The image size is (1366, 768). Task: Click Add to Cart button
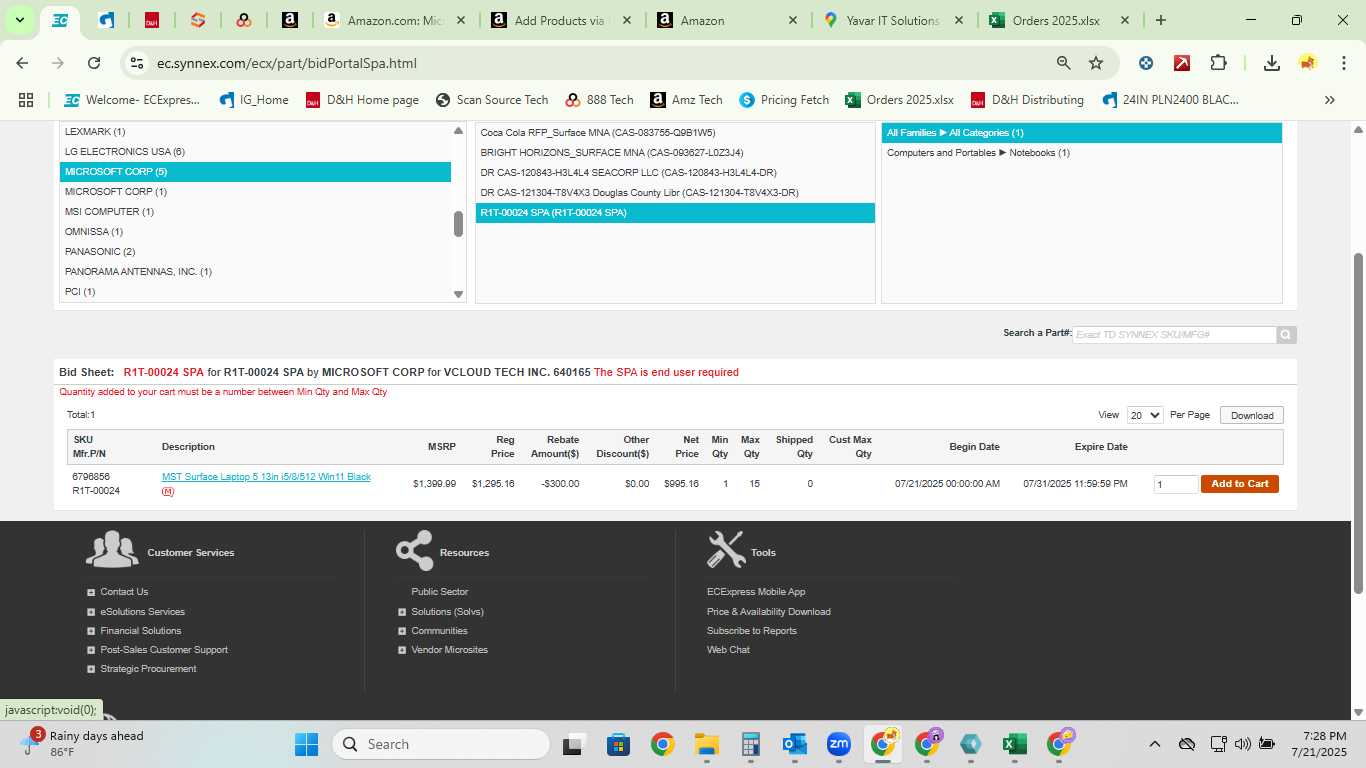click(x=1239, y=484)
